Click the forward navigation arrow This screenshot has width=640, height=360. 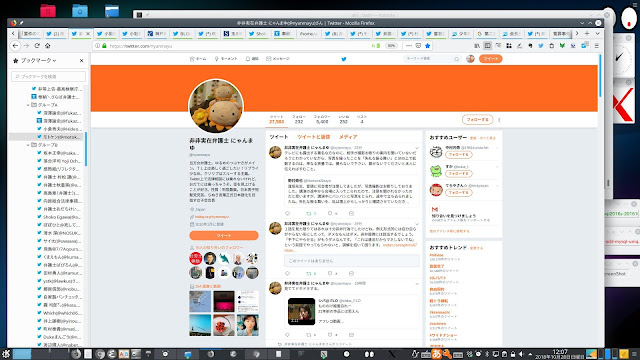(x=27, y=46)
